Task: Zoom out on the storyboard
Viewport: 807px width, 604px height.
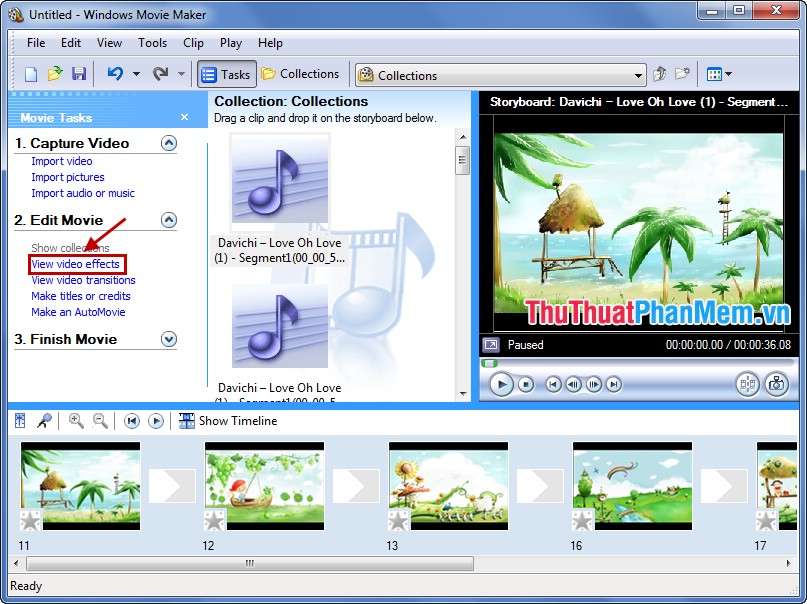Action: [99, 420]
